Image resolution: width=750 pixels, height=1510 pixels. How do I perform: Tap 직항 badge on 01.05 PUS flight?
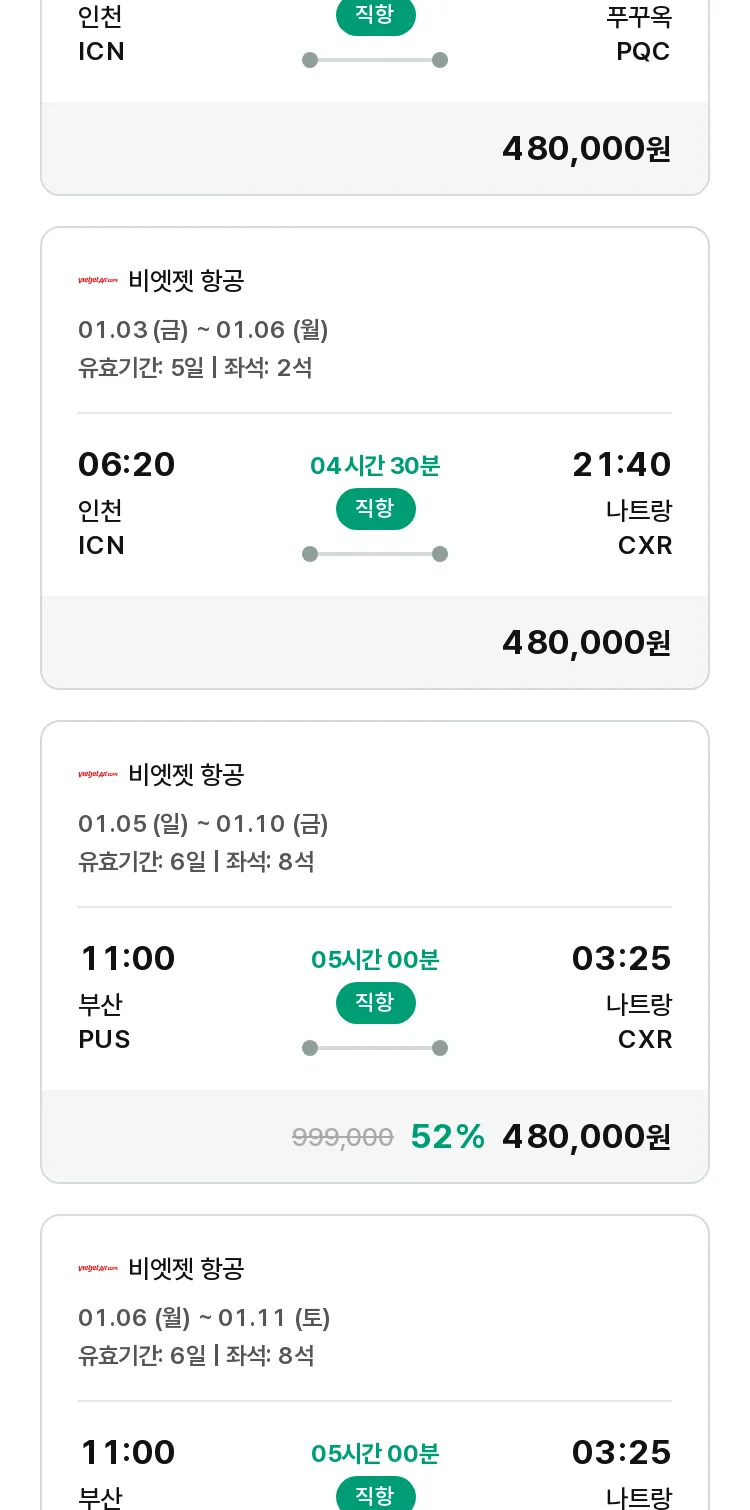point(375,1003)
